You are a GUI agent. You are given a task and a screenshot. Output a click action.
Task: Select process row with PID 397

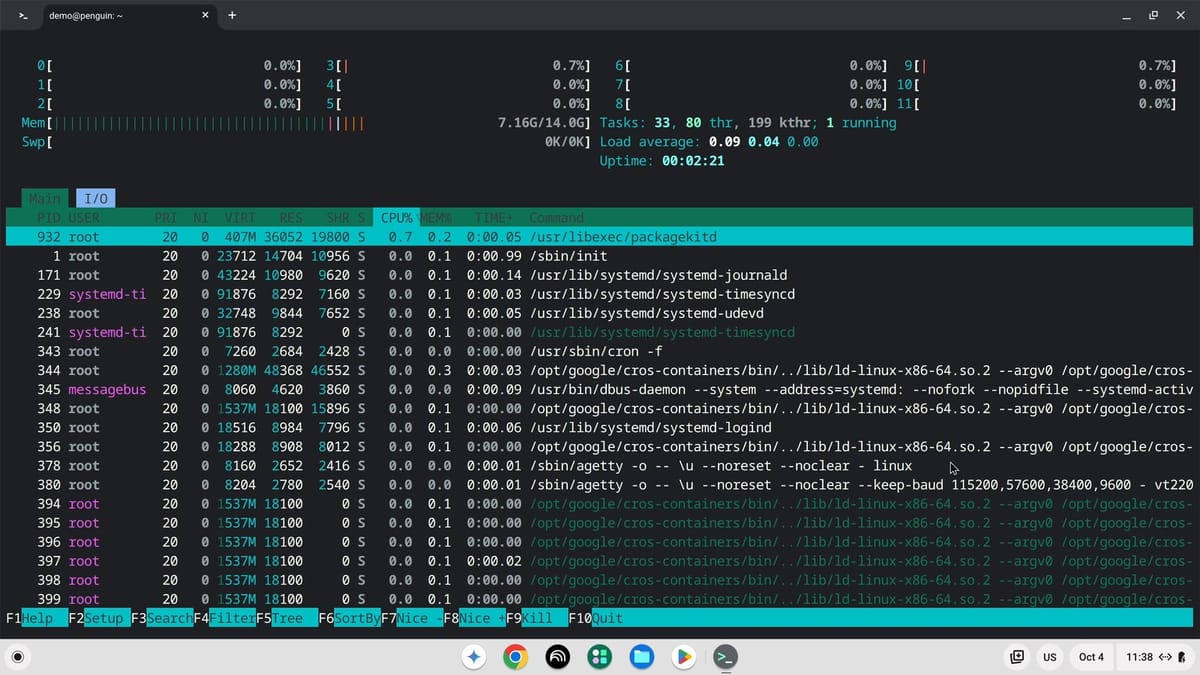600,561
